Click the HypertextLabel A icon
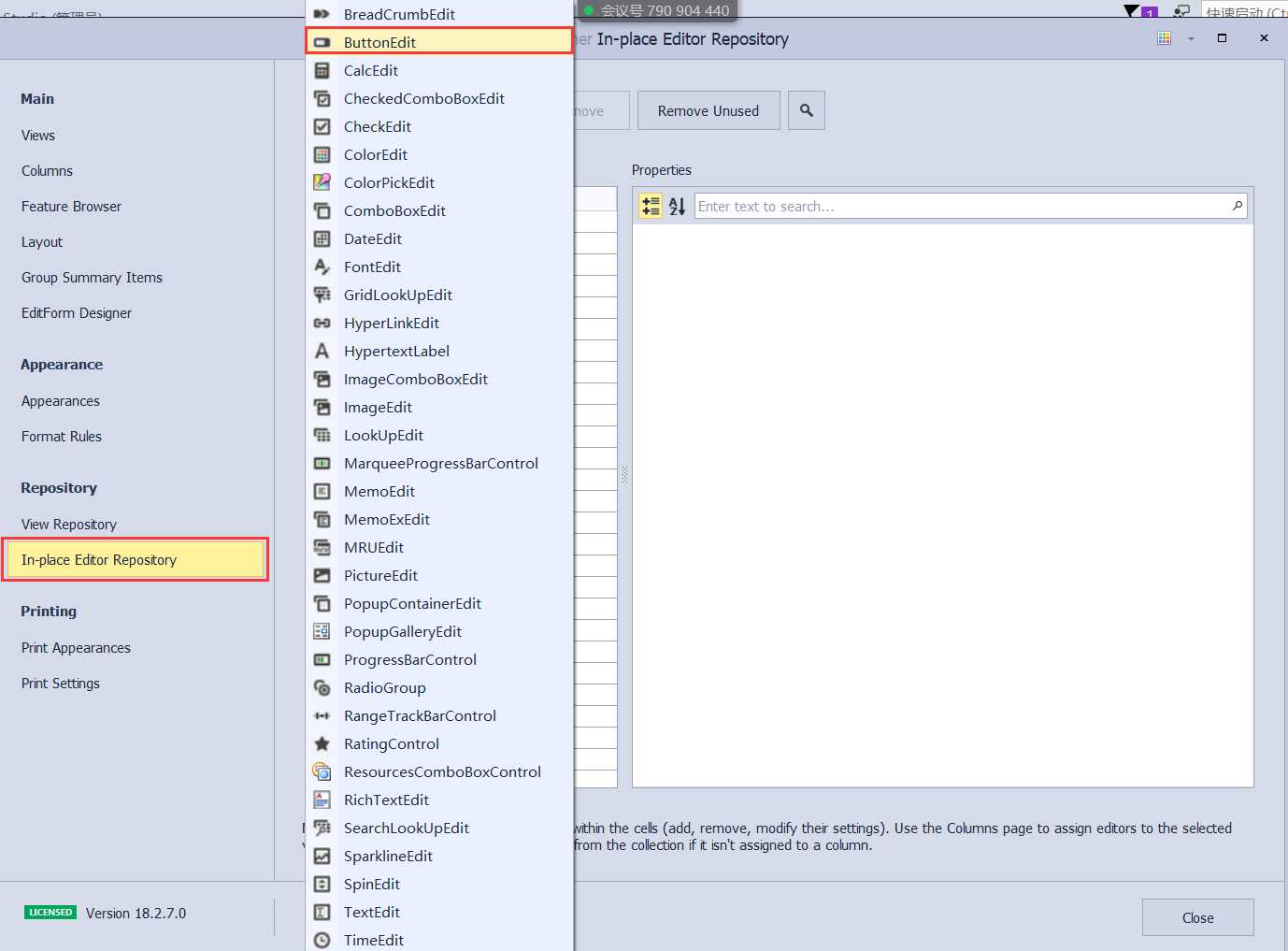 pos(322,351)
